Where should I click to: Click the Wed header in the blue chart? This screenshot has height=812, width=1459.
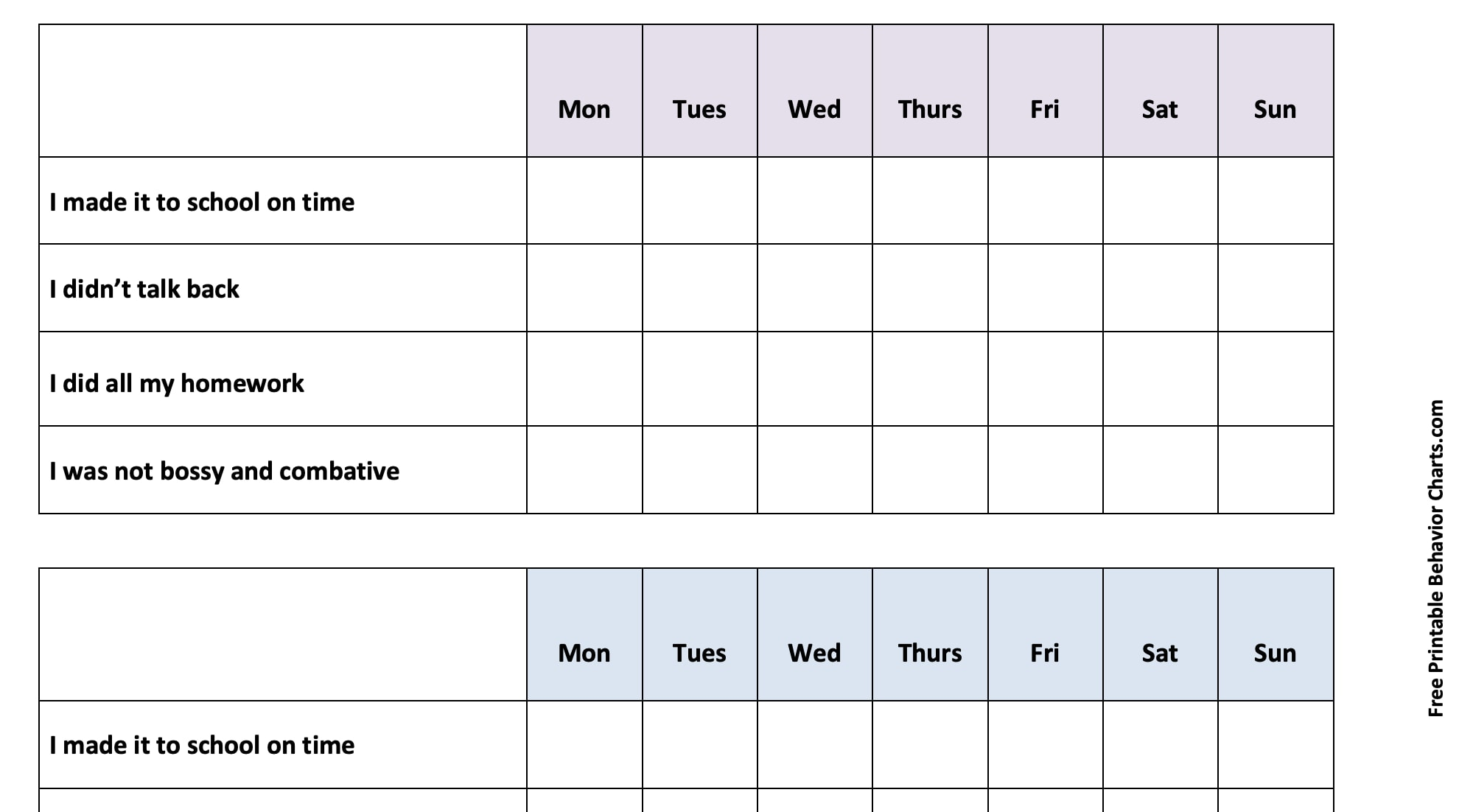(x=814, y=653)
